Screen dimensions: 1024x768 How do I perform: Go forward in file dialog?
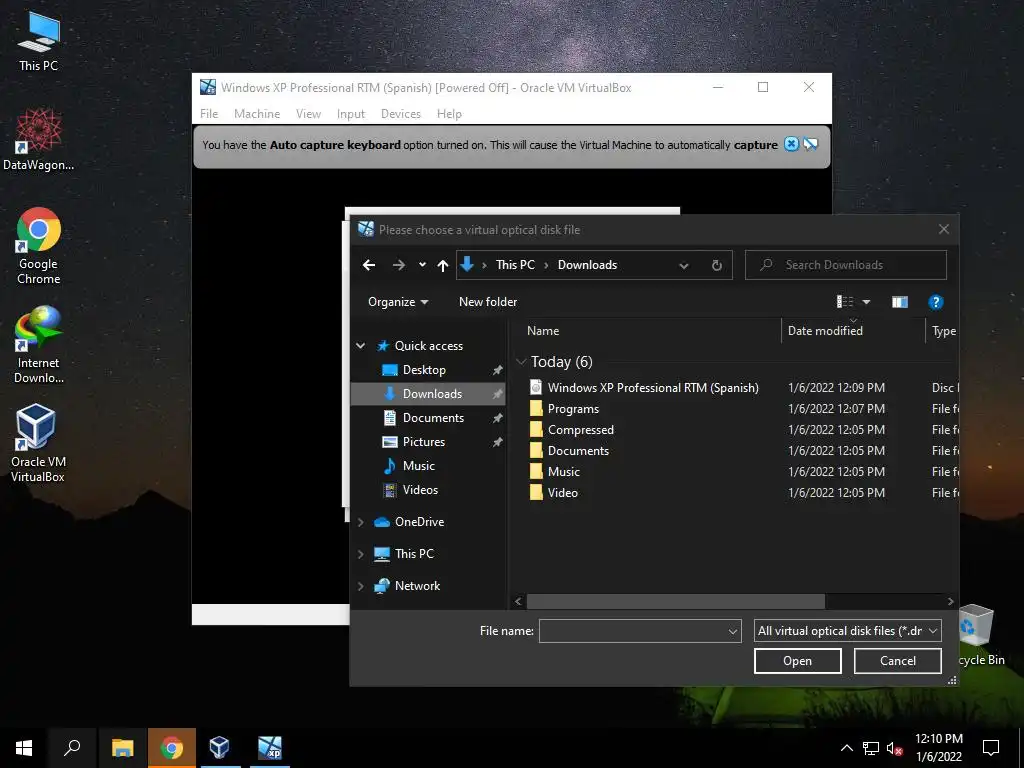398,265
